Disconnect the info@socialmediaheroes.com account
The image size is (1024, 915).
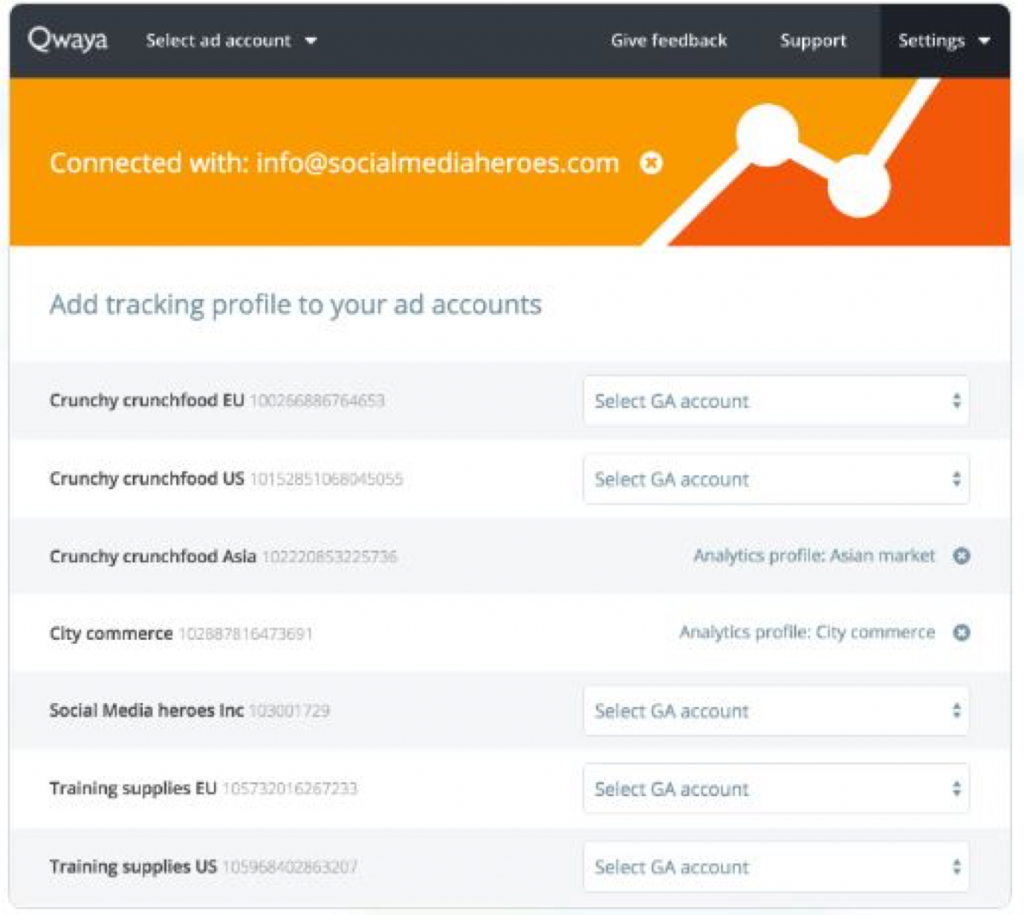point(651,163)
